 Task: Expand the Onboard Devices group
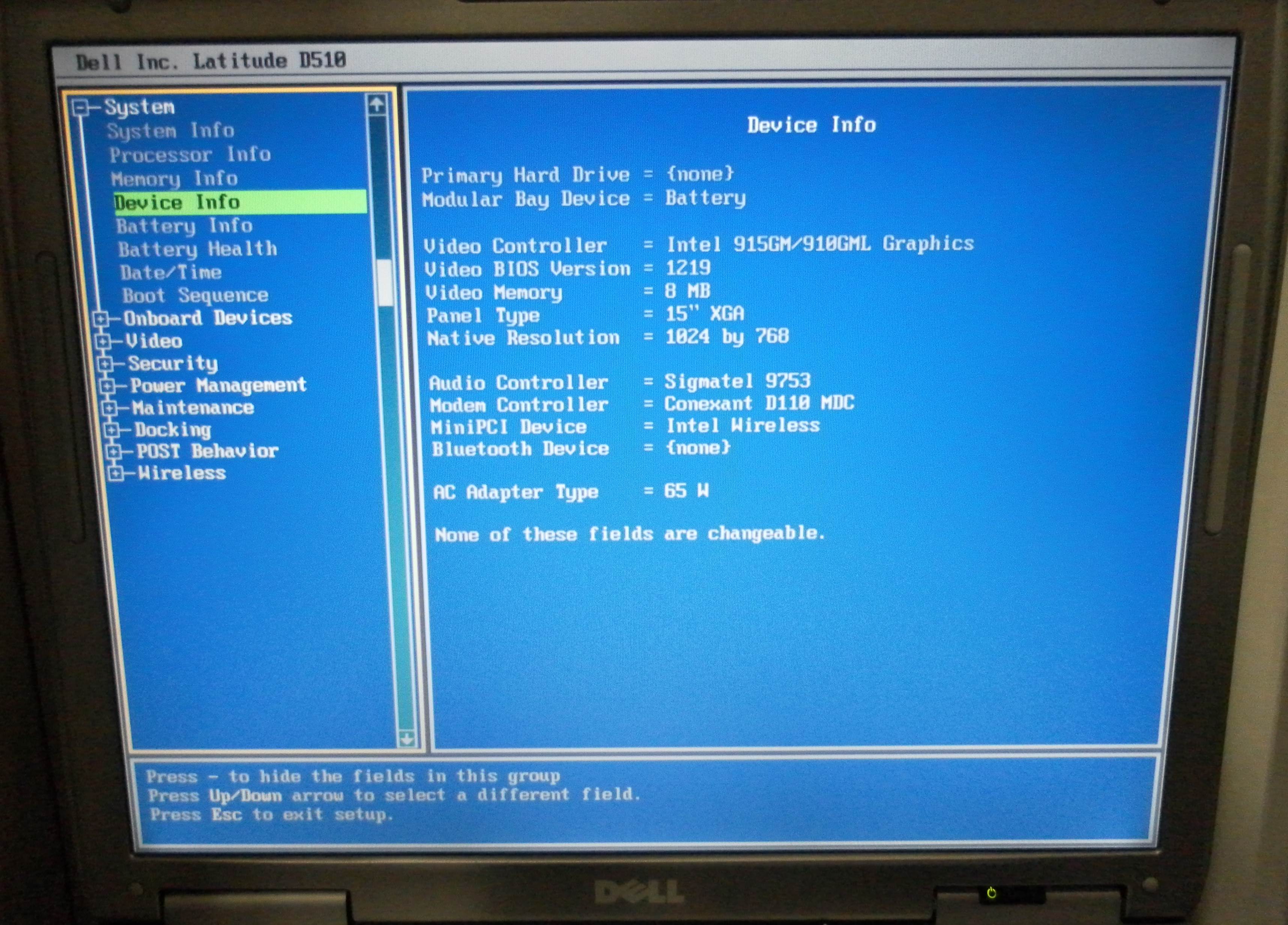point(101,319)
